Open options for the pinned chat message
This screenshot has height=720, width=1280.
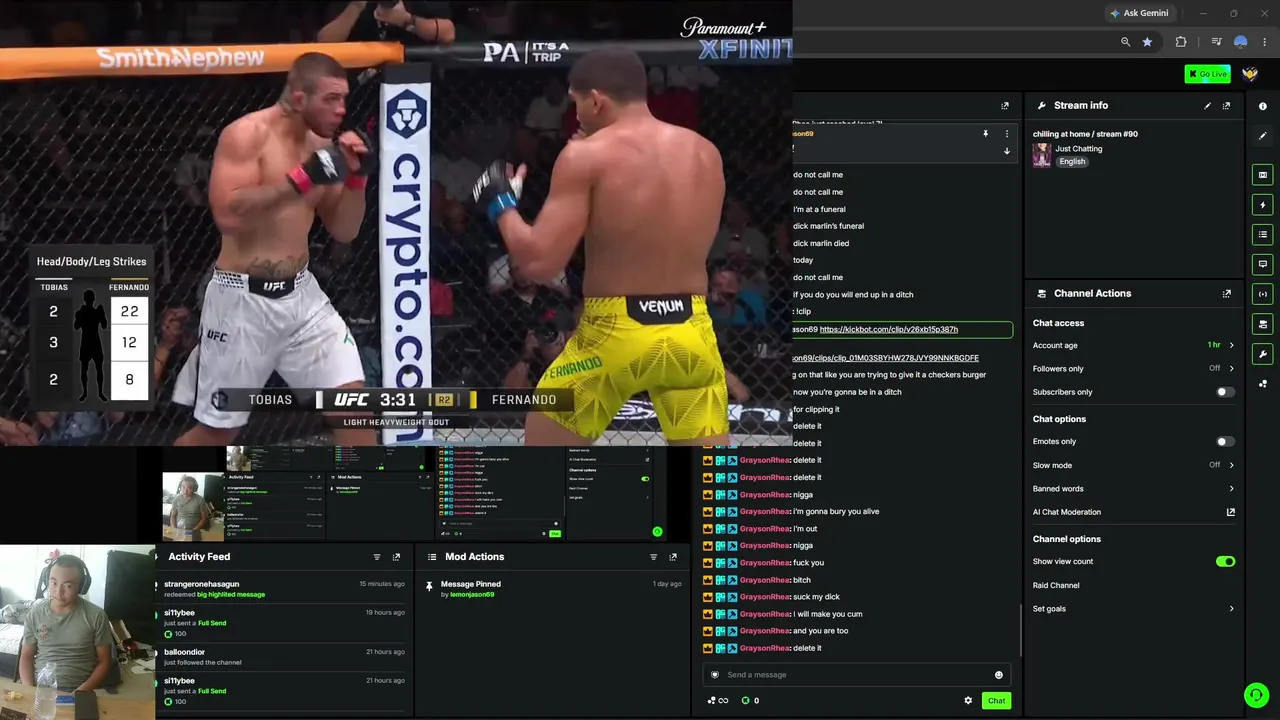point(1007,134)
